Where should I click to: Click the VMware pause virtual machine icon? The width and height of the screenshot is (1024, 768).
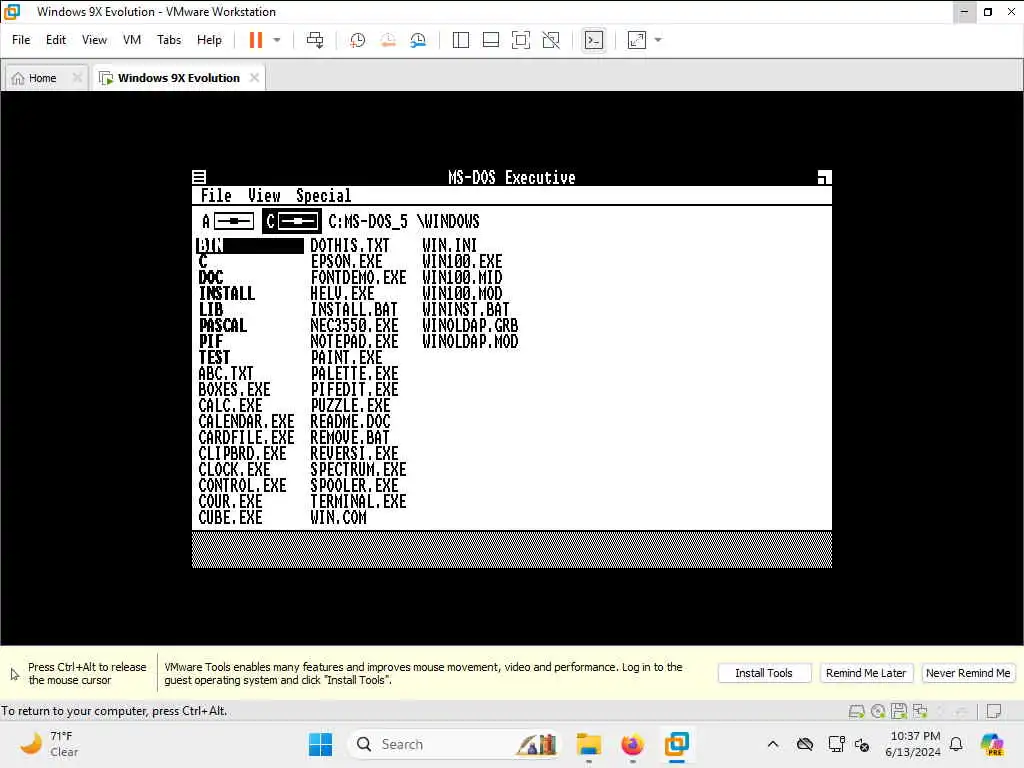pos(255,40)
